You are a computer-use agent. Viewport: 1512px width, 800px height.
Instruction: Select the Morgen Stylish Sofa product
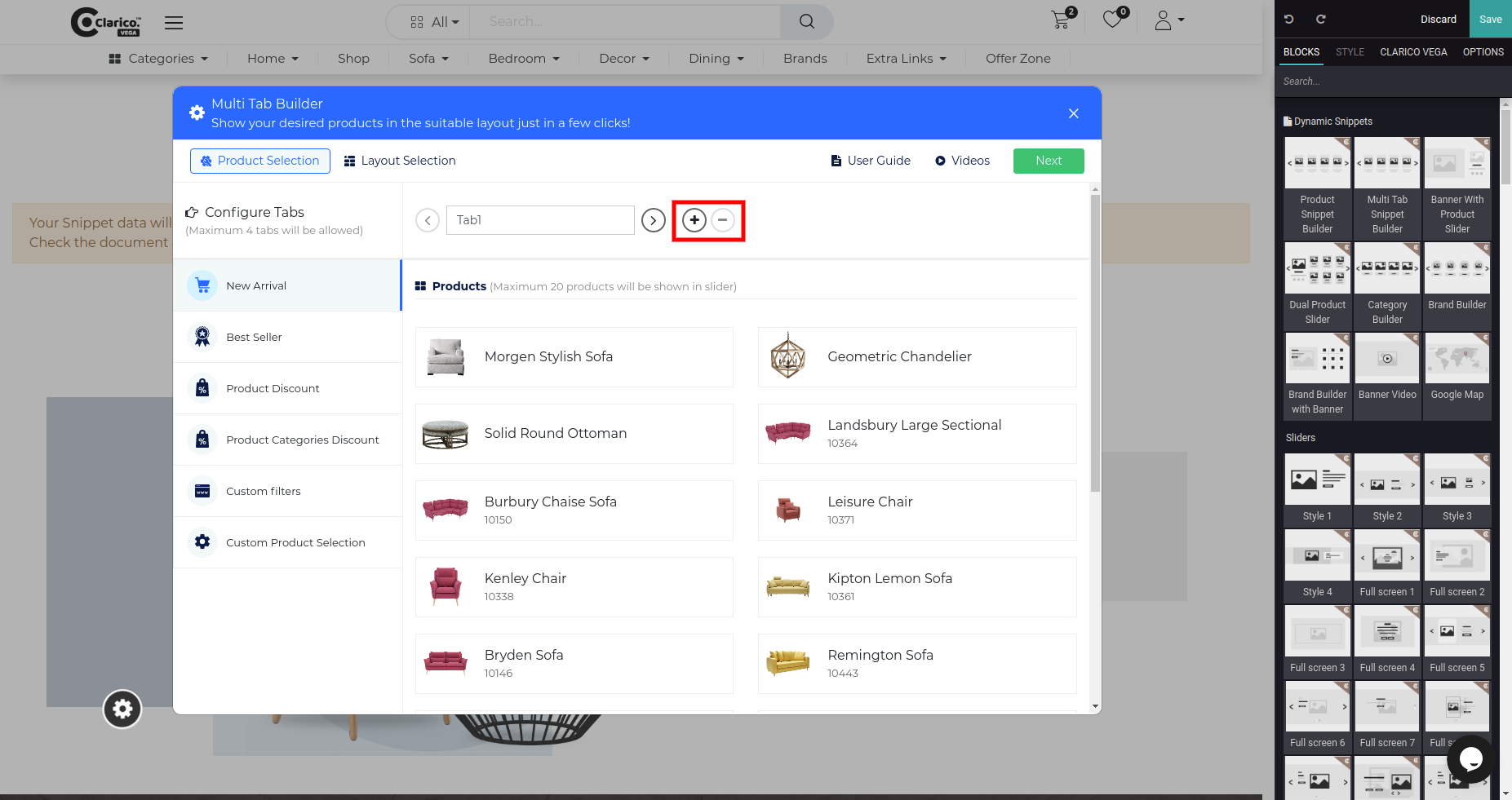(574, 357)
